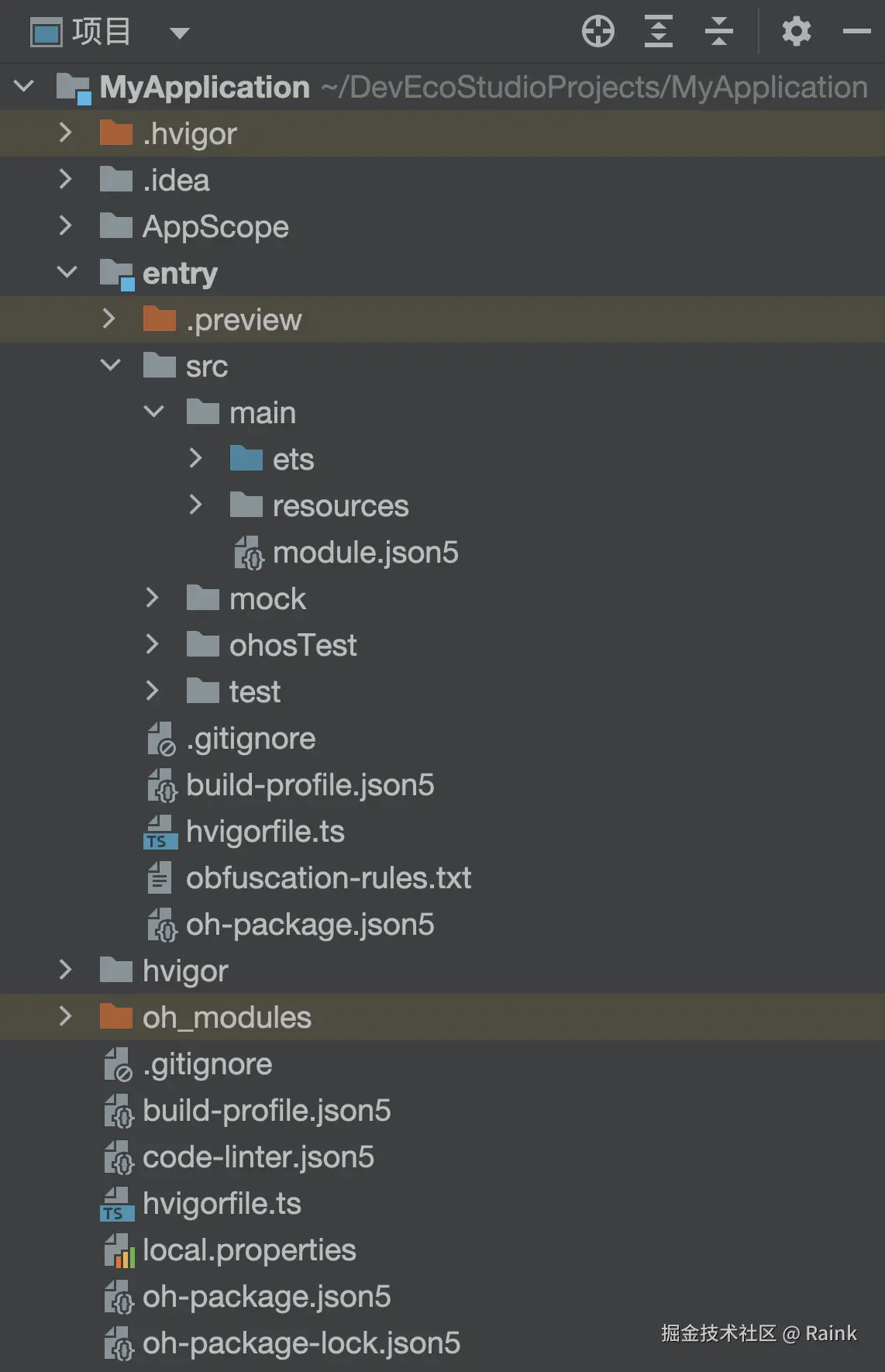
Task: Hide the project panel with minus icon
Action: pos(856,32)
